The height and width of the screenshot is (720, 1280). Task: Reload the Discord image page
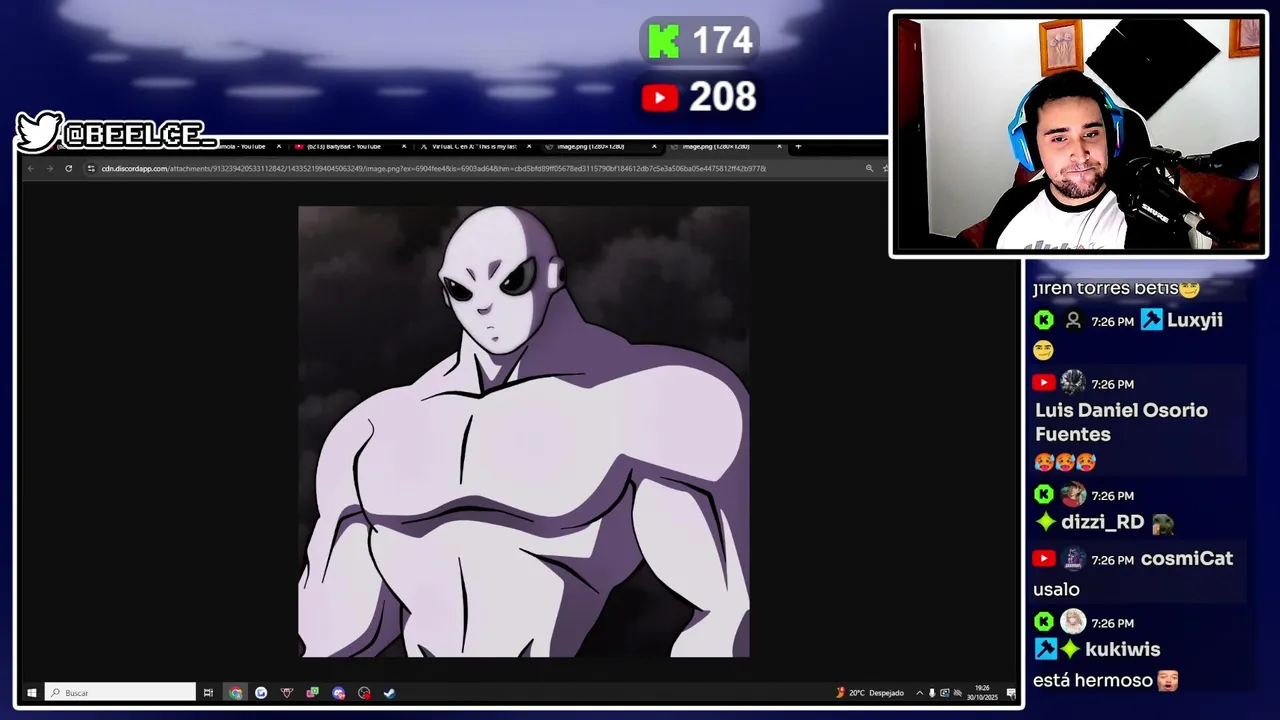[x=68, y=168]
